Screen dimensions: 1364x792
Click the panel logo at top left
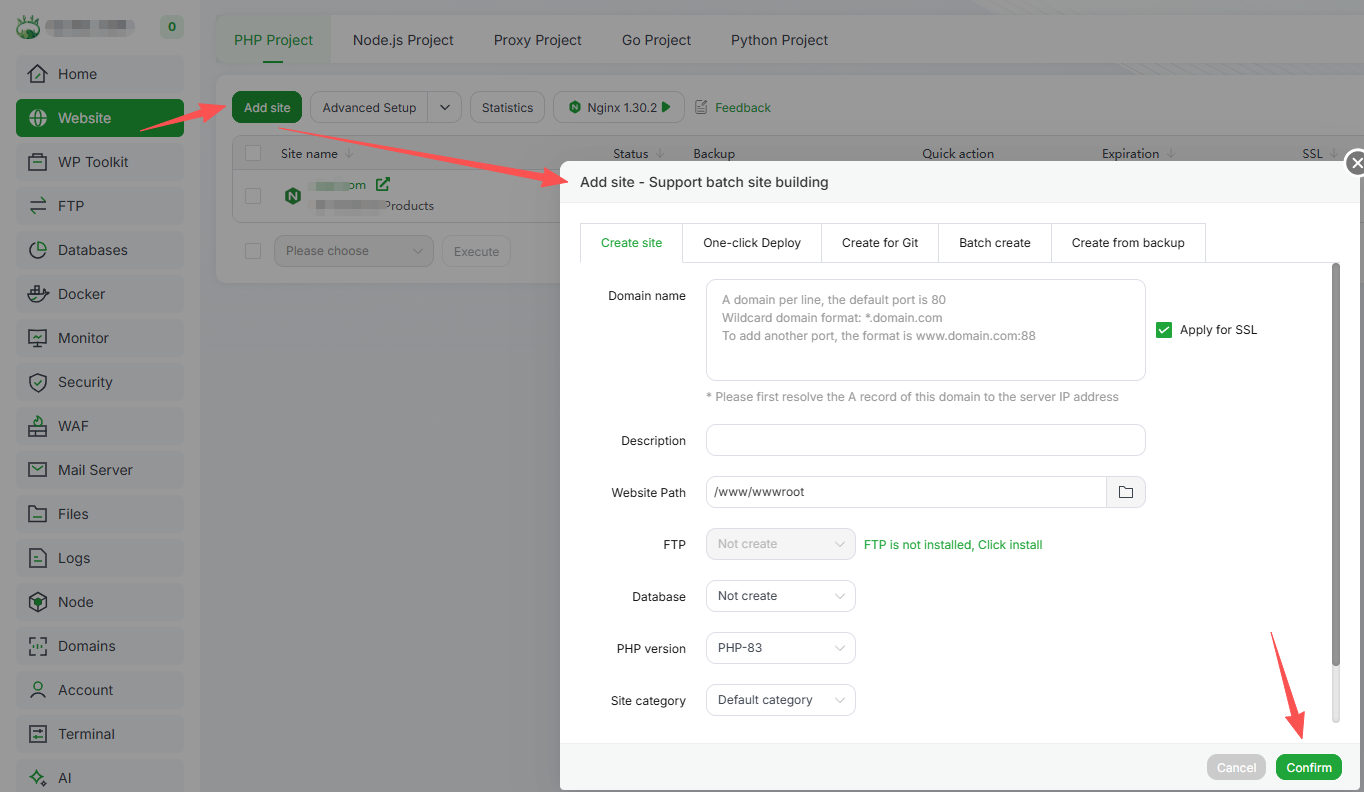tap(27, 27)
